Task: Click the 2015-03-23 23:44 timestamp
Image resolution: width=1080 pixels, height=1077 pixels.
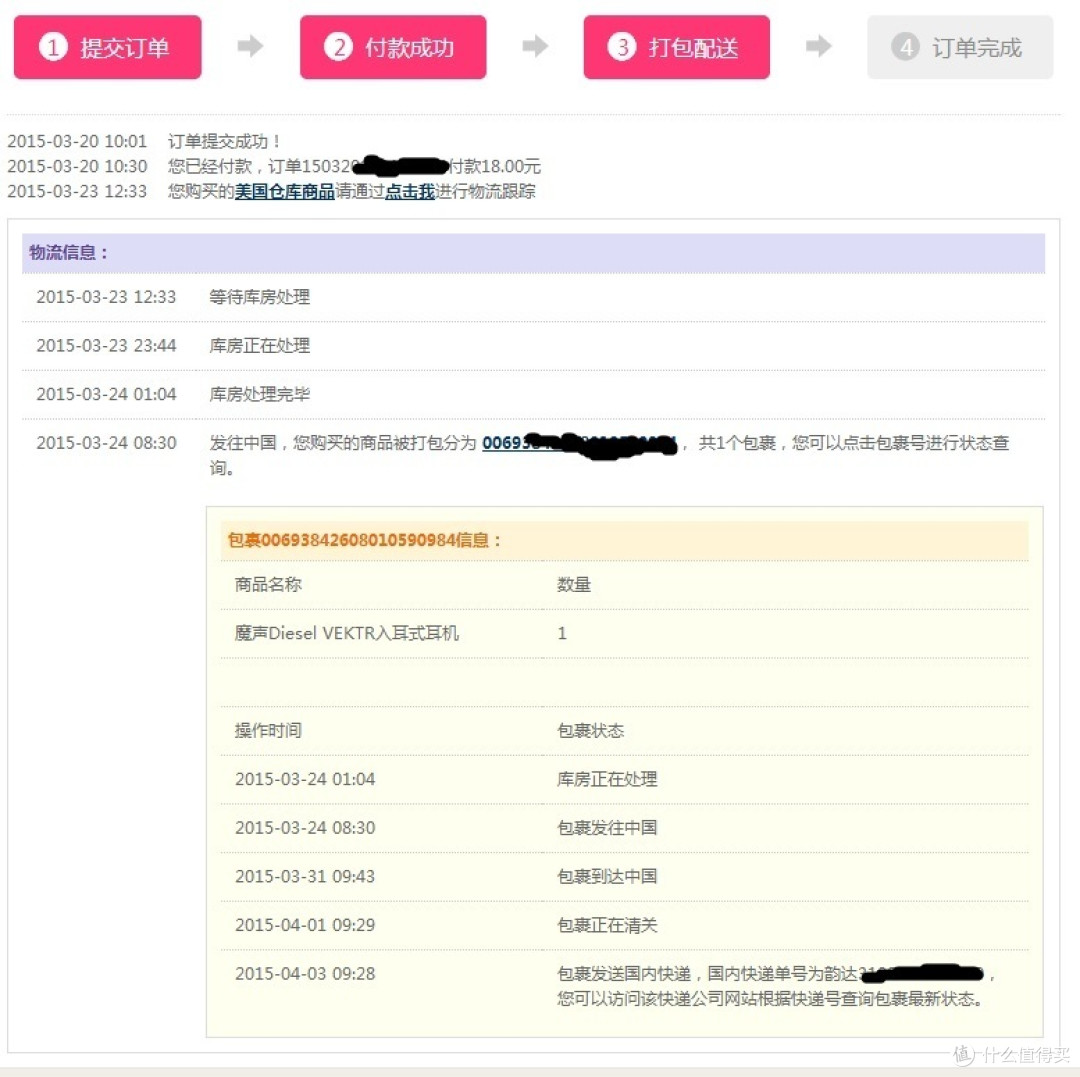Action: coord(106,345)
